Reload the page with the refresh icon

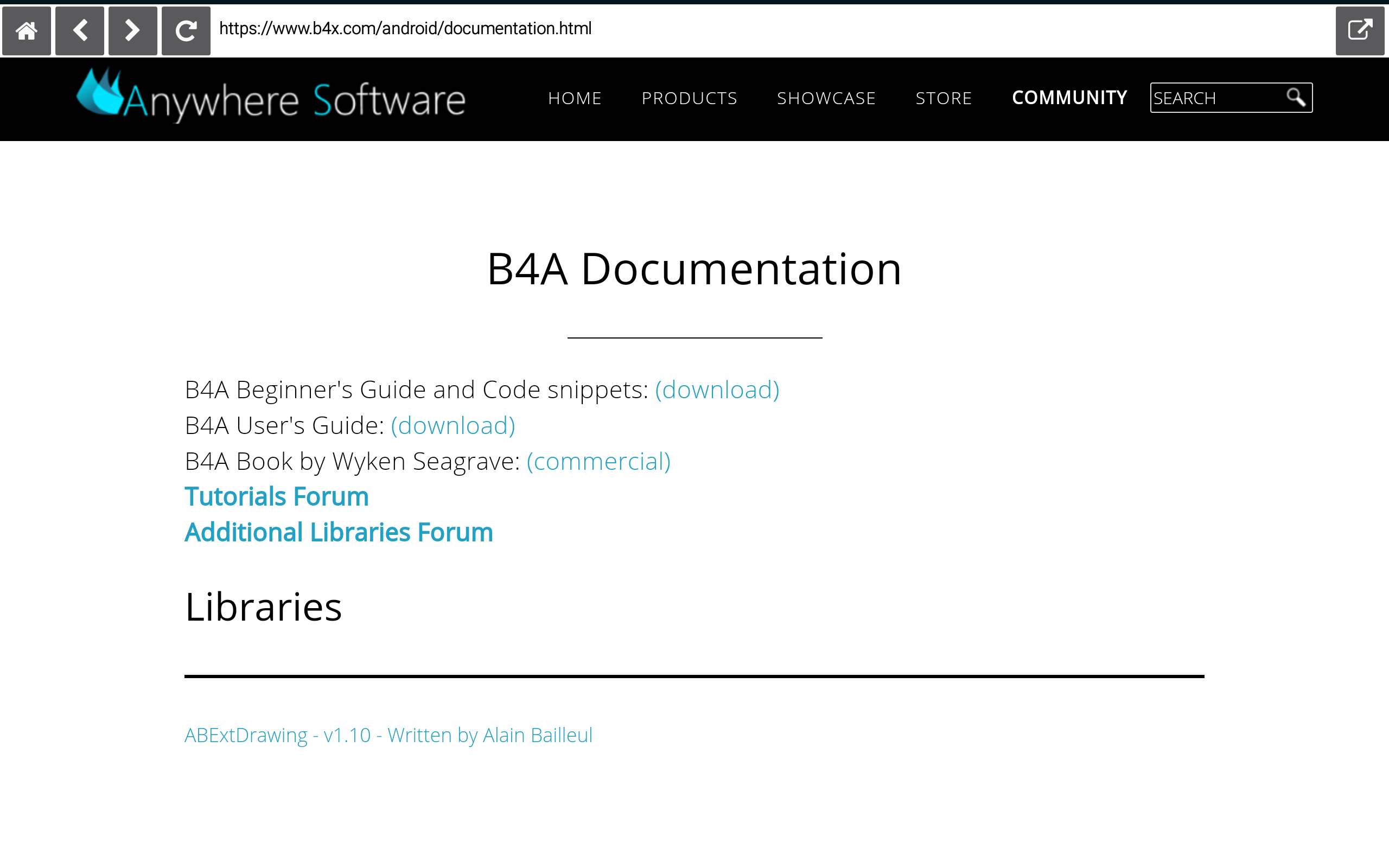click(186, 30)
